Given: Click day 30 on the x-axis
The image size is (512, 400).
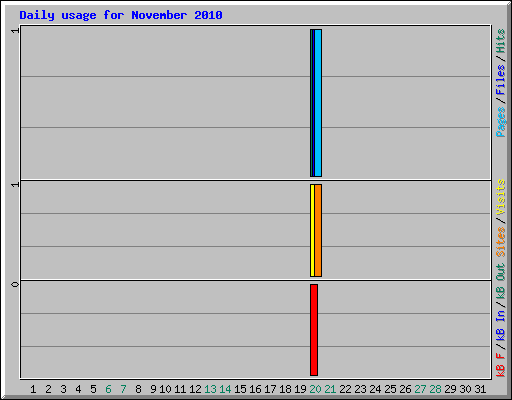Looking at the screenshot, I should click(x=465, y=389).
